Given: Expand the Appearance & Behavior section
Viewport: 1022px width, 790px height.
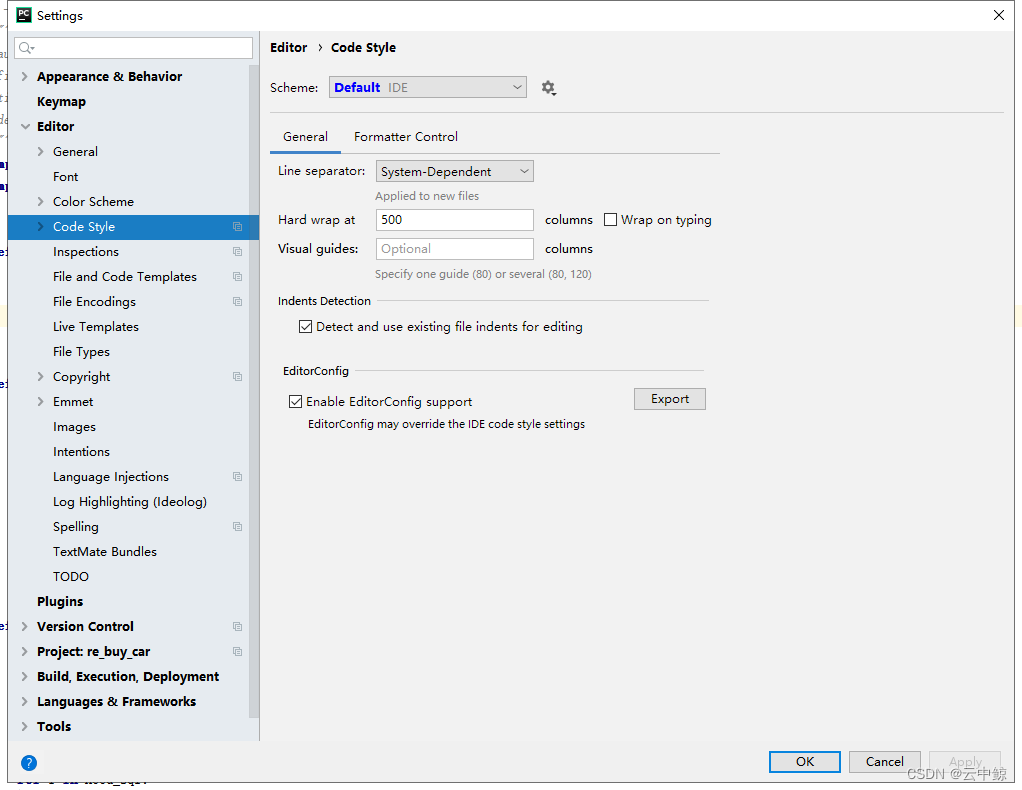Looking at the screenshot, I should (x=24, y=76).
